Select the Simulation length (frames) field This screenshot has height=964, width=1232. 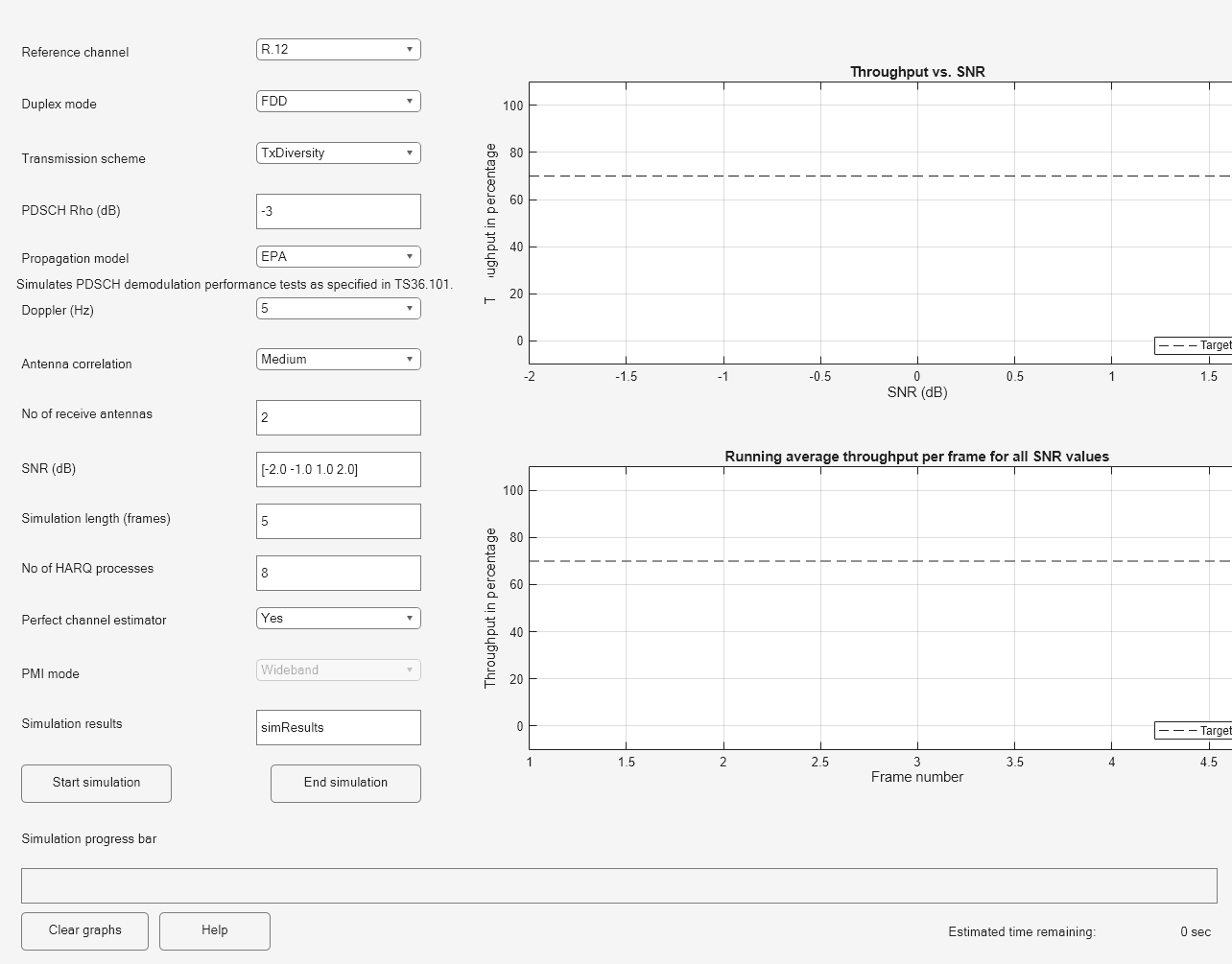338,521
